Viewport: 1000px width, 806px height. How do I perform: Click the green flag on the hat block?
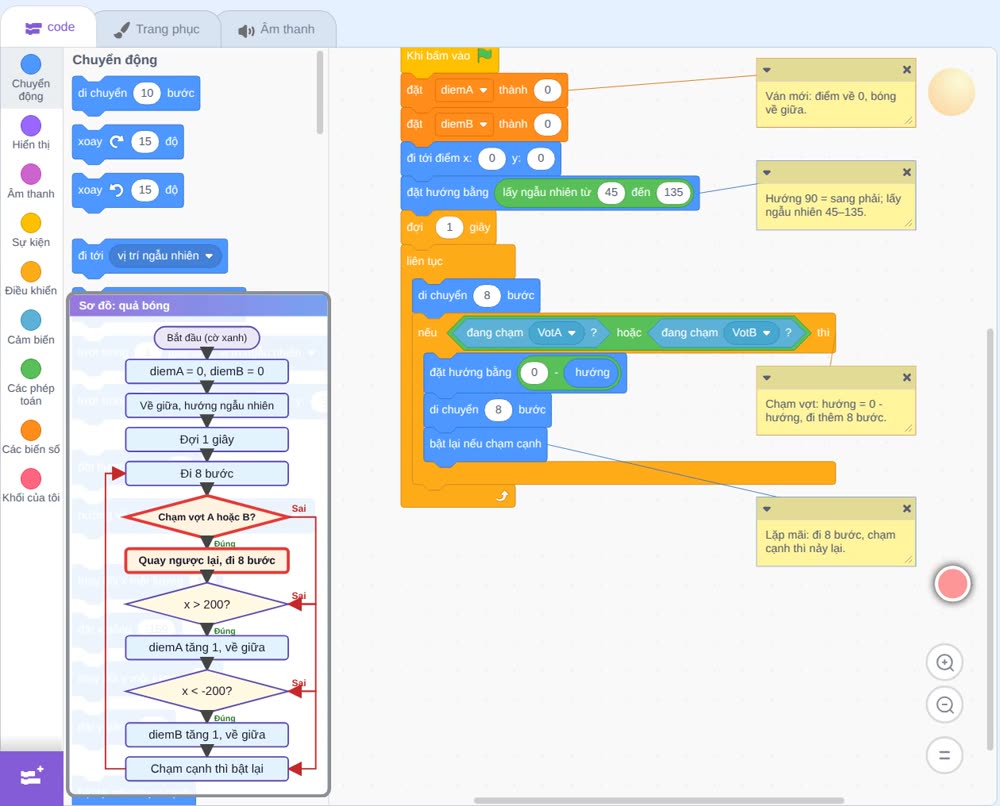(485, 55)
